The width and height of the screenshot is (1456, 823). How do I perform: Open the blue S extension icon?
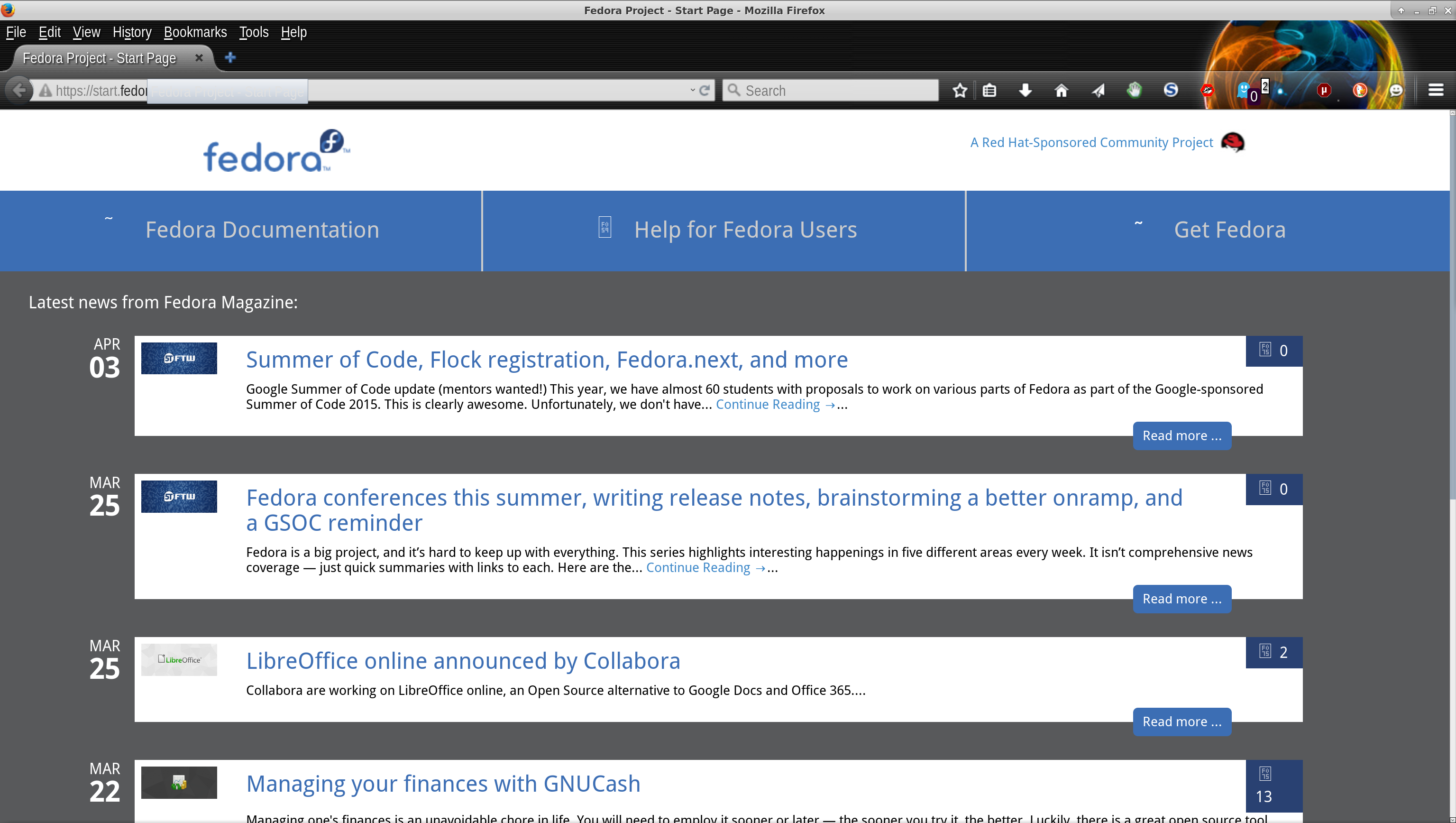coord(1171,90)
